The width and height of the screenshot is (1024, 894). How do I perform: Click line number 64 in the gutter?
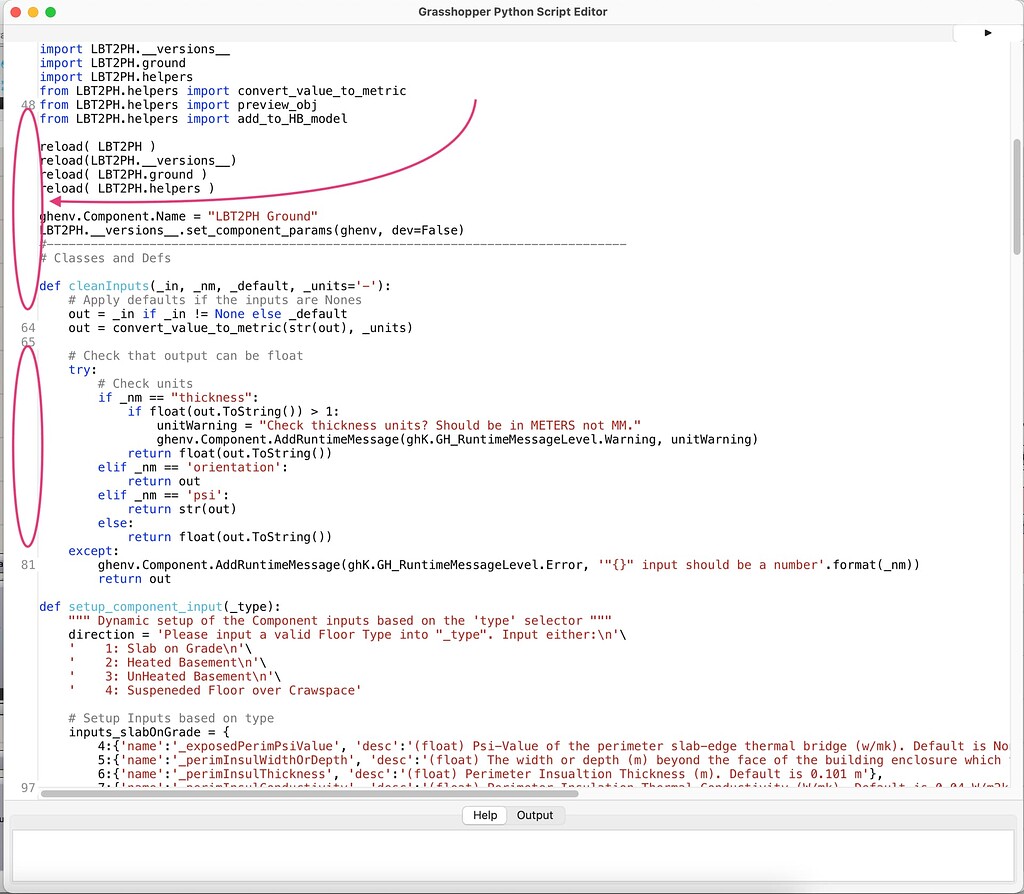pos(28,328)
